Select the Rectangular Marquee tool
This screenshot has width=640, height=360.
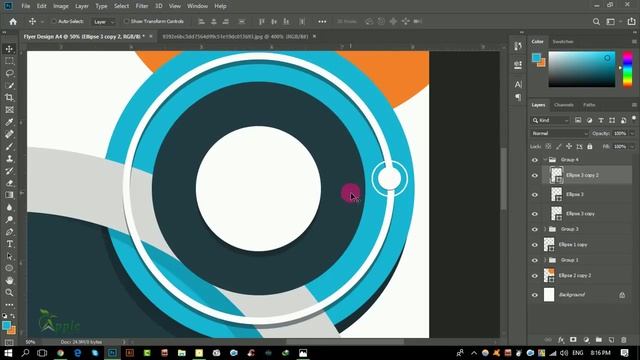pos(9,61)
